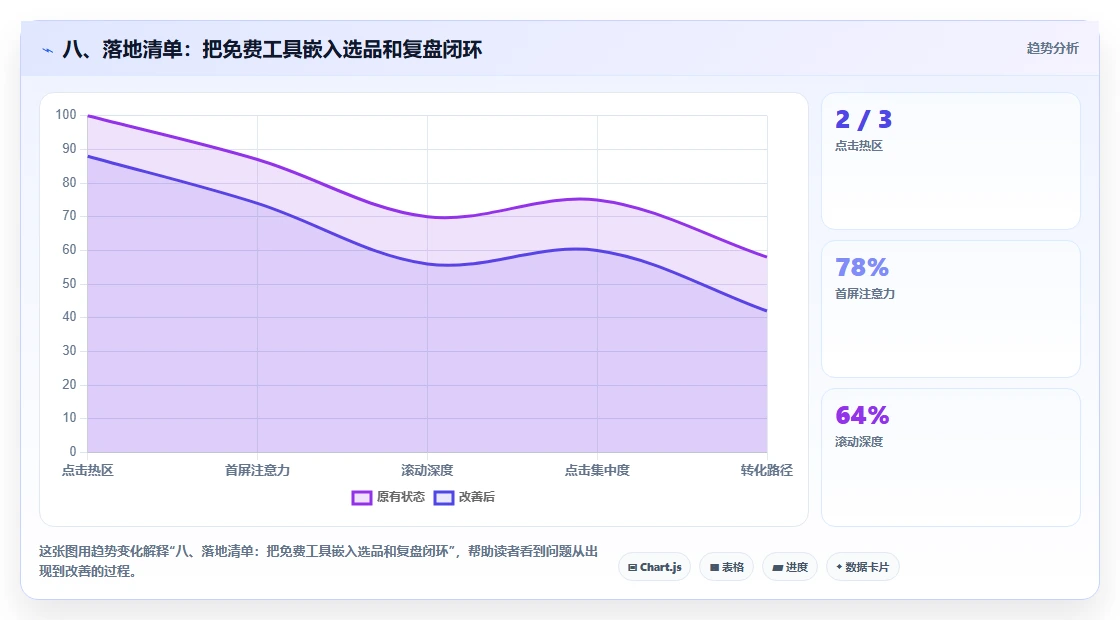Click the 原有状态 line's endpoint at 转化路径
The width and height of the screenshot is (1120, 620).
point(766,256)
